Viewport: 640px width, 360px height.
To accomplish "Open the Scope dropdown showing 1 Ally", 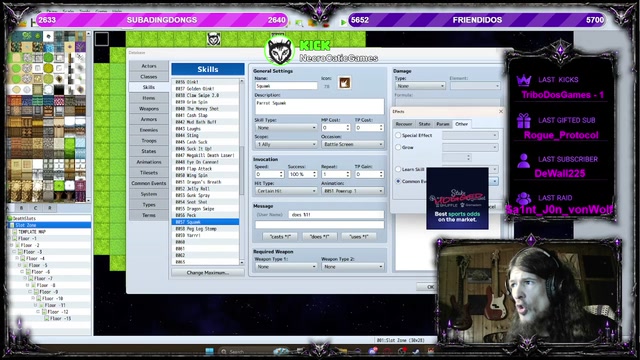I will click(286, 144).
